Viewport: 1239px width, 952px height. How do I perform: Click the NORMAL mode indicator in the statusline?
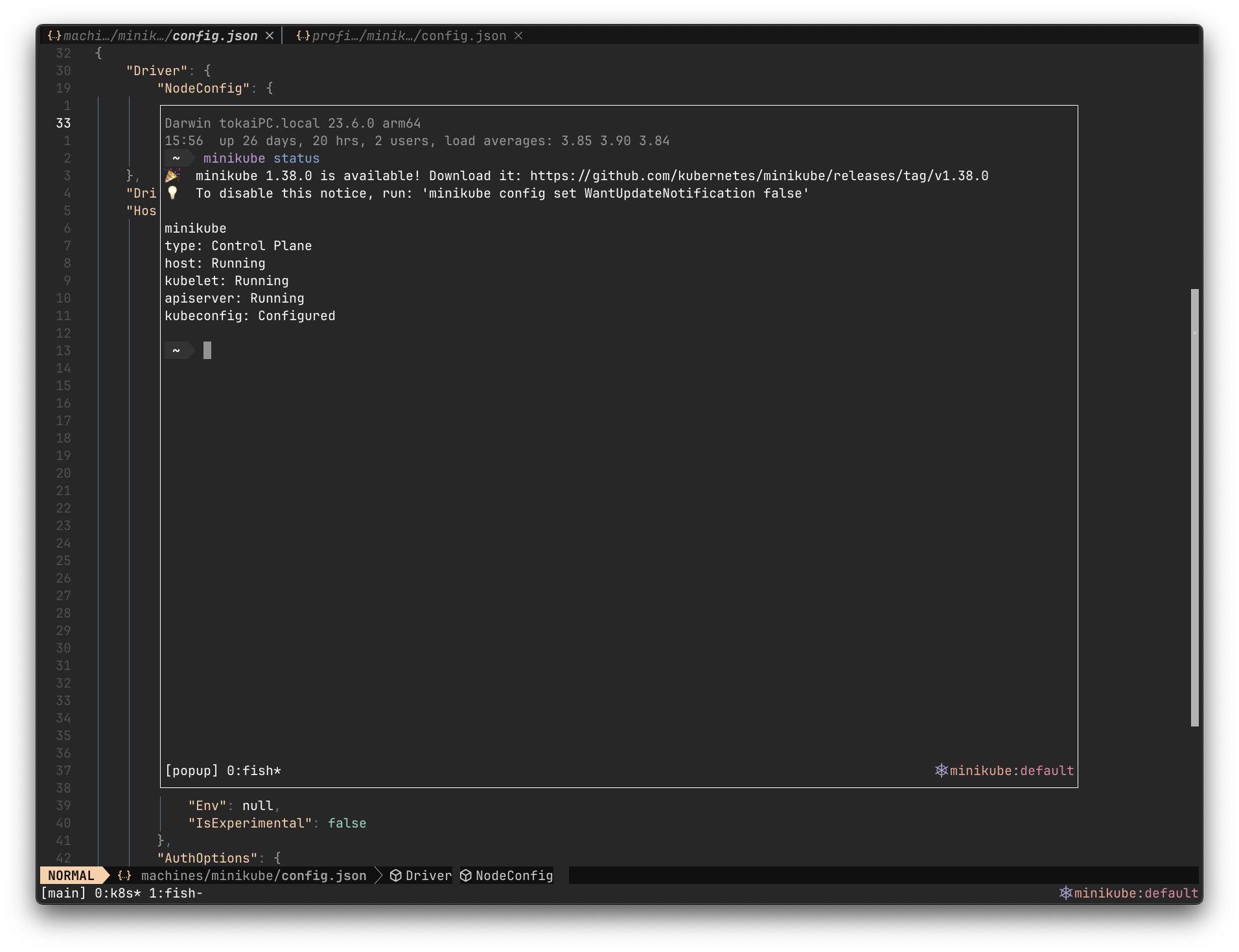click(71, 876)
